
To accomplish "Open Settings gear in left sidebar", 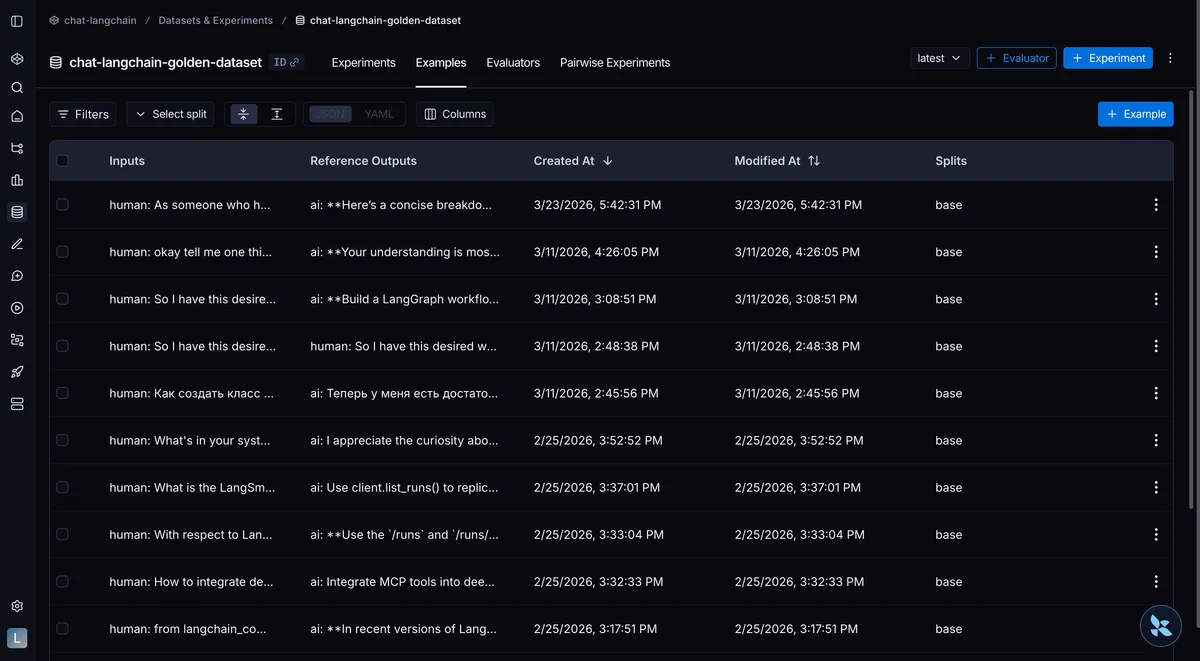I will 17,606.
